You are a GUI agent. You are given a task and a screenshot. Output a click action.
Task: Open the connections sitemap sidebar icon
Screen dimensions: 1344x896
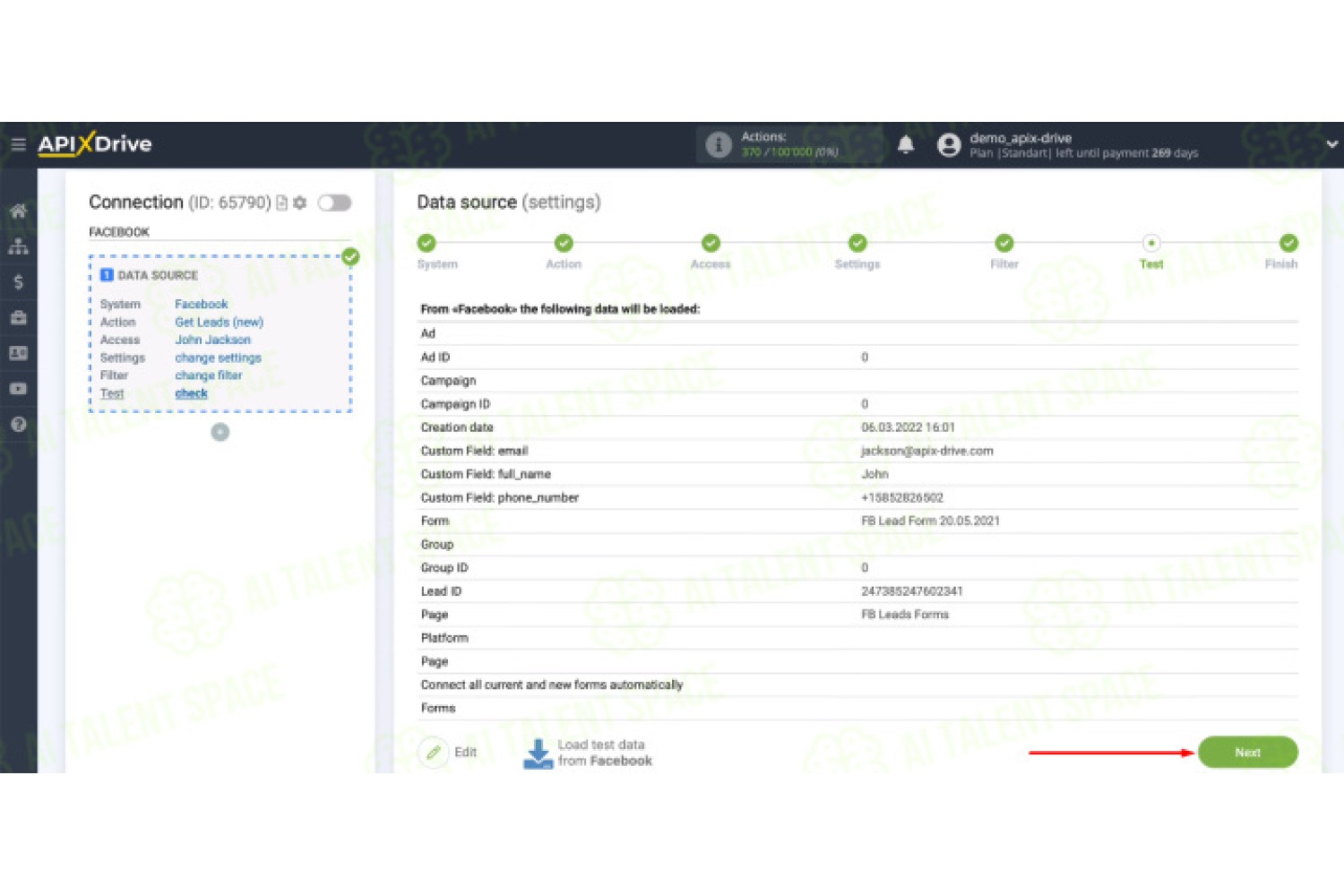pos(18,246)
